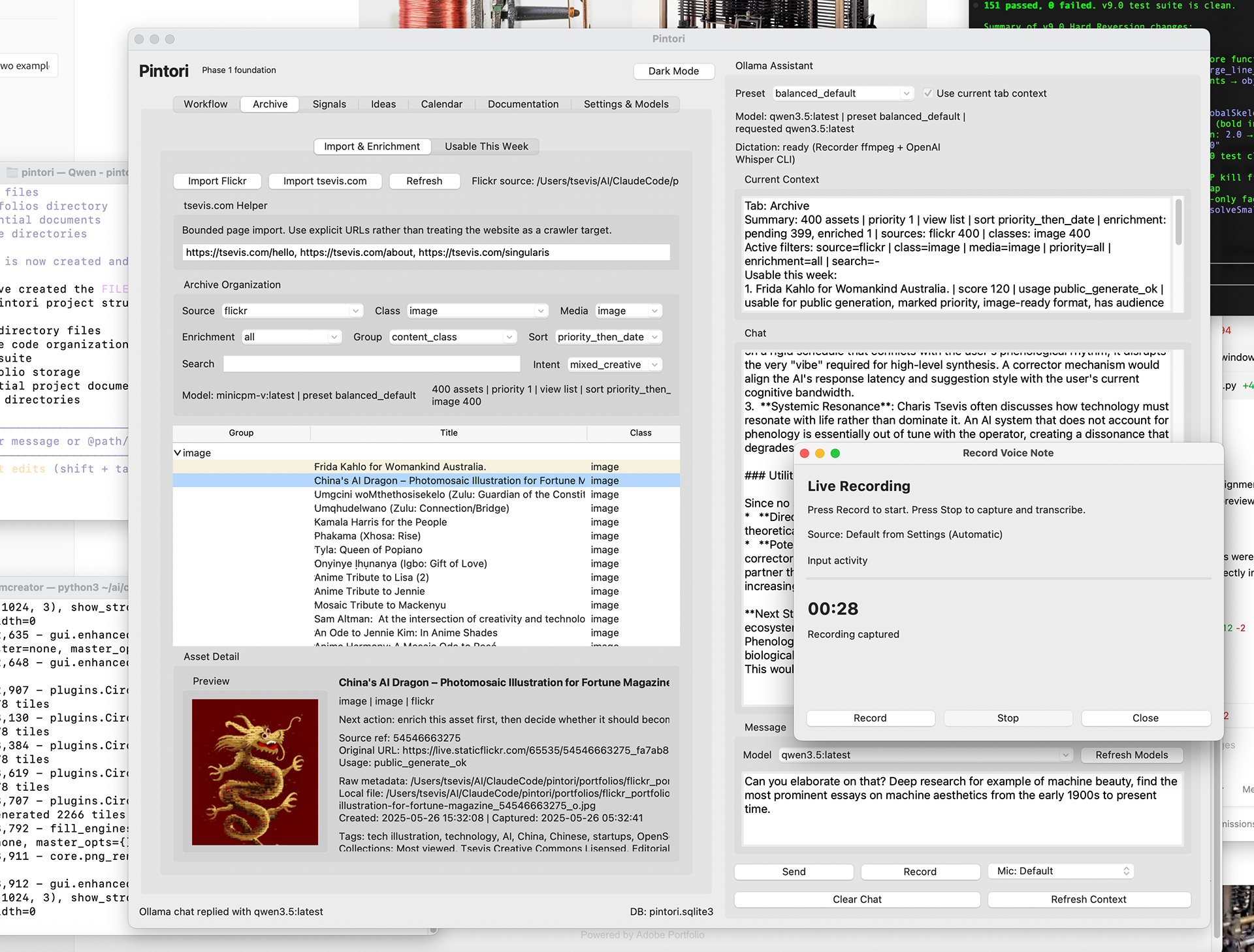Open the Settings & Models tab
This screenshot has height=952, width=1254.
(626, 104)
